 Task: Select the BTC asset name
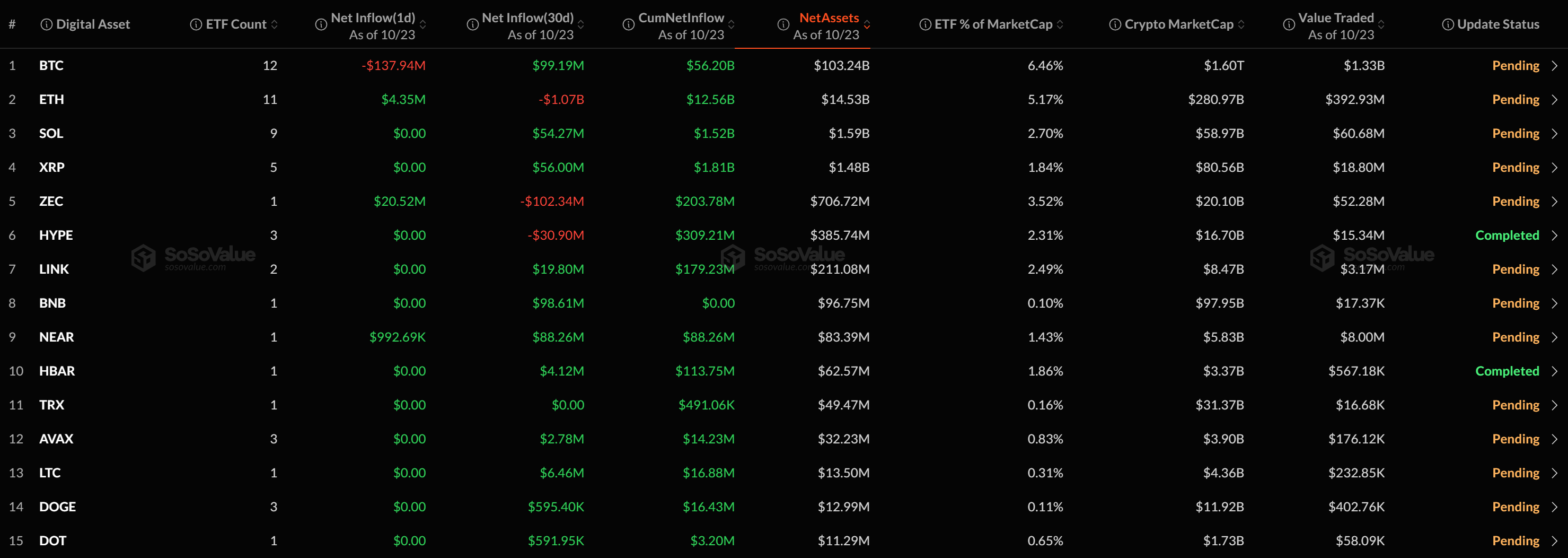coord(51,66)
